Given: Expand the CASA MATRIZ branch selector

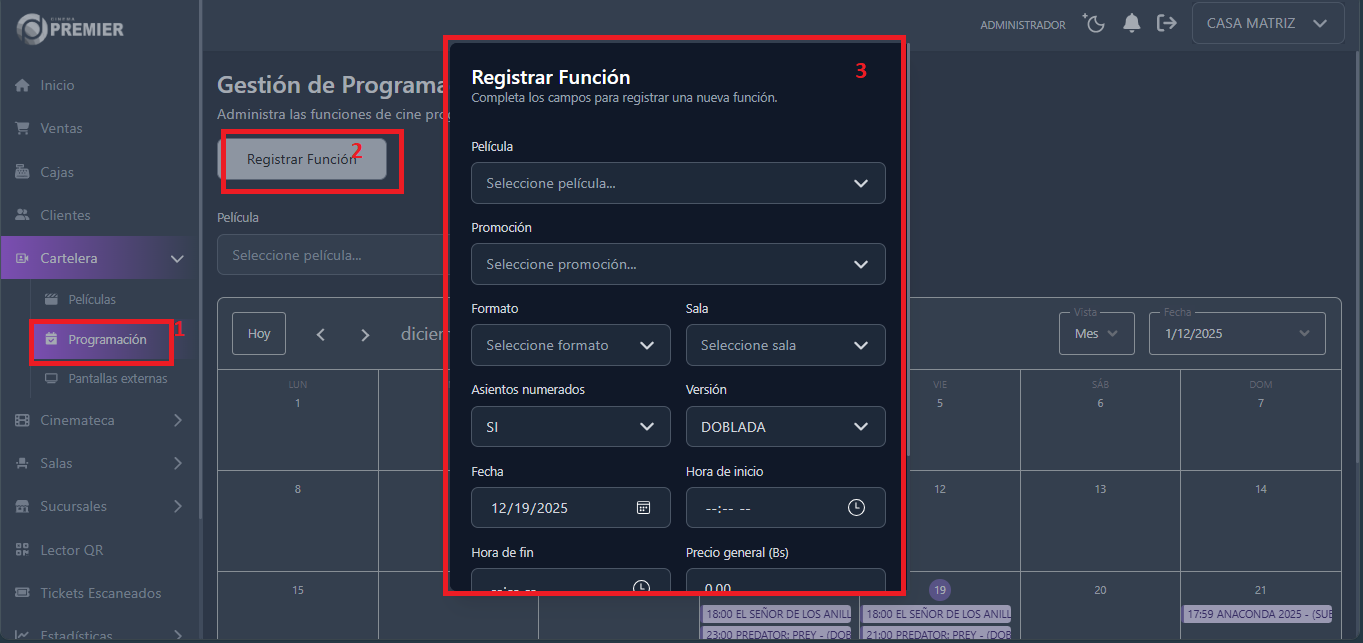Looking at the screenshot, I should pyautogui.click(x=1267, y=23).
